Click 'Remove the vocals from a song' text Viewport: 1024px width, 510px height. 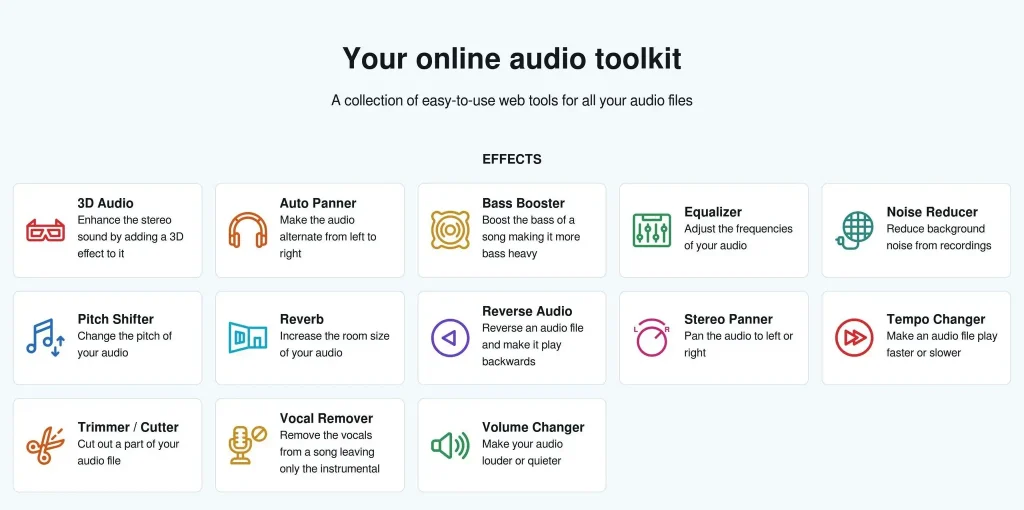(x=330, y=452)
